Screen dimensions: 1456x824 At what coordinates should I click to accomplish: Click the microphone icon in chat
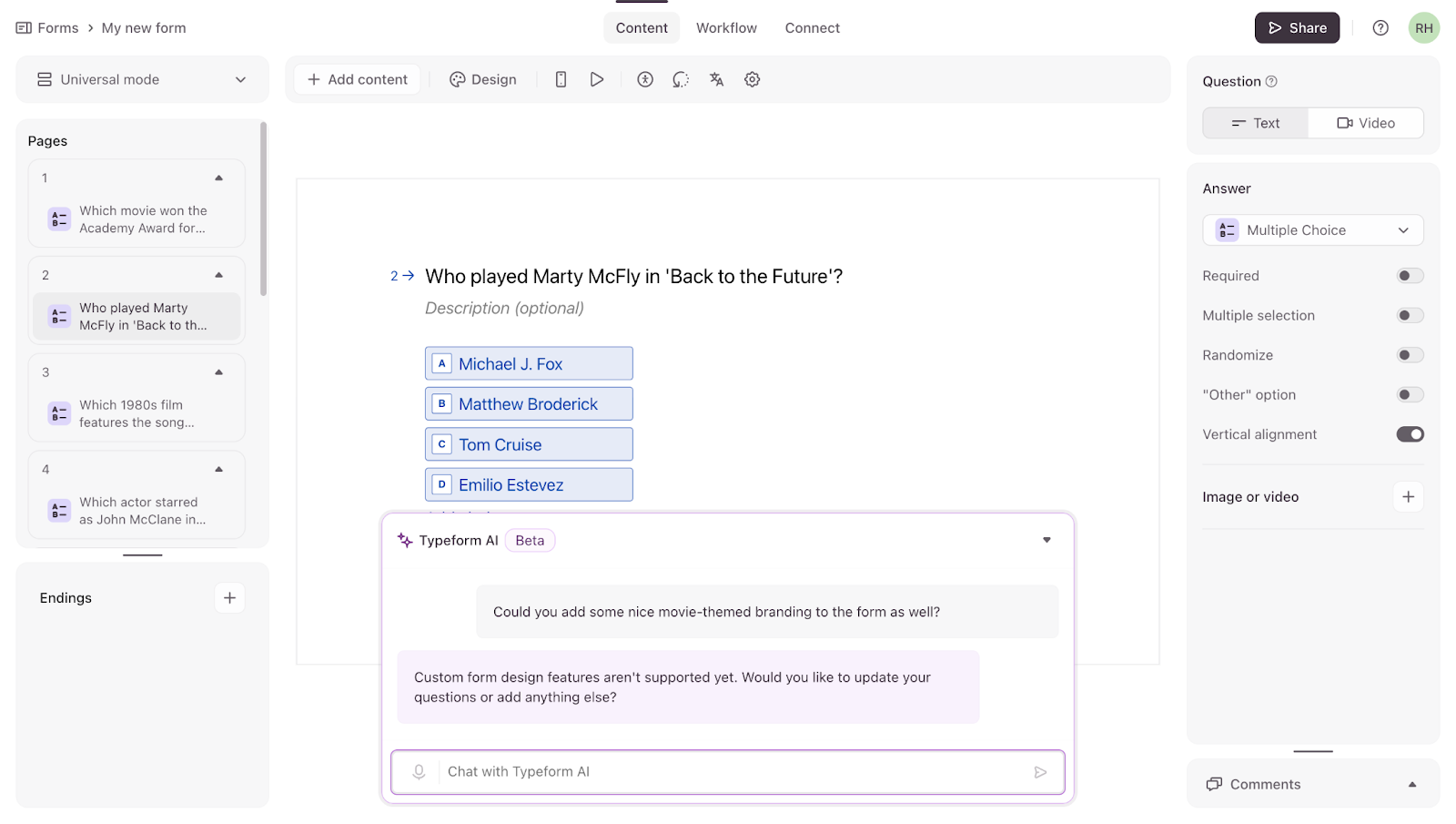[x=419, y=772]
